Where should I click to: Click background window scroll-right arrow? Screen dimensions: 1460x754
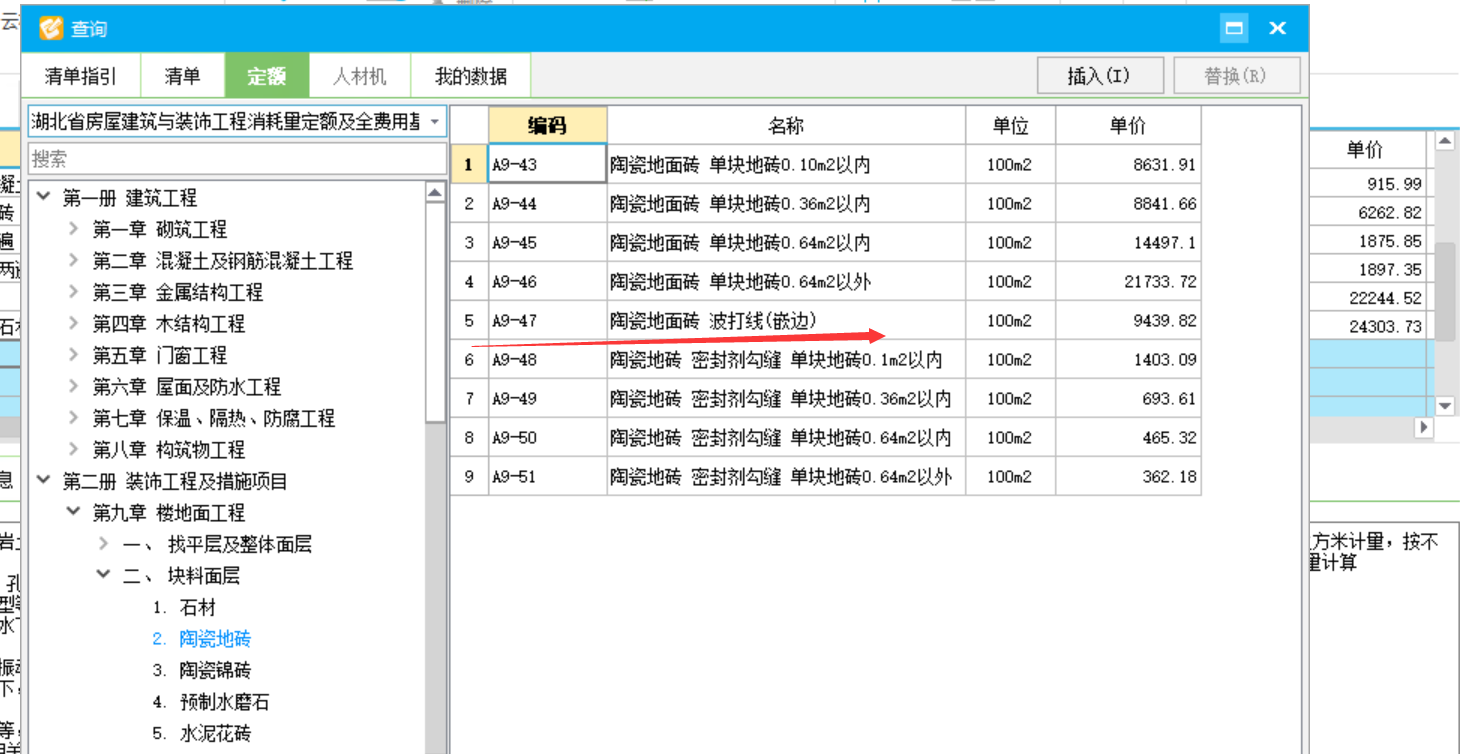(1424, 427)
